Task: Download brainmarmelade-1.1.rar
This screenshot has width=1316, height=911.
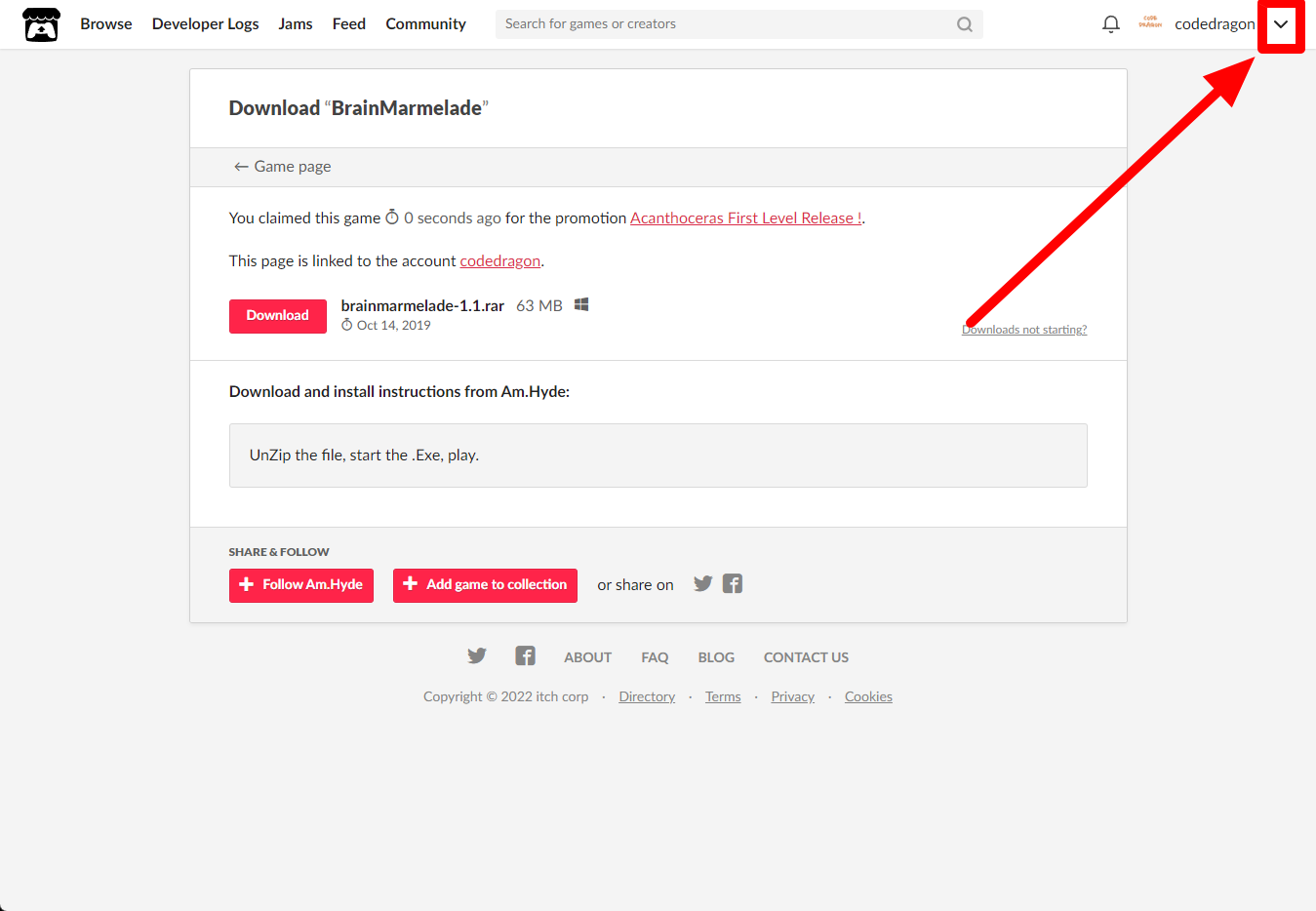Action: (x=278, y=316)
